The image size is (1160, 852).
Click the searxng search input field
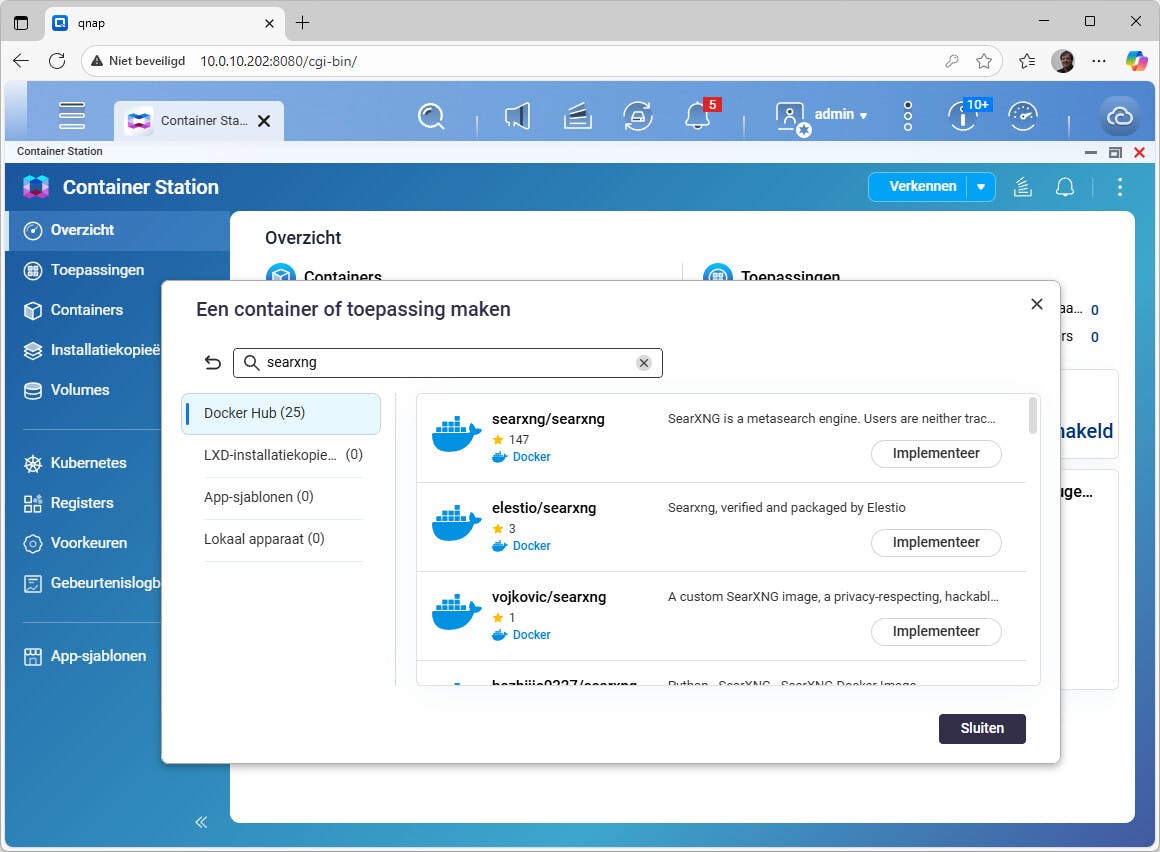448,362
